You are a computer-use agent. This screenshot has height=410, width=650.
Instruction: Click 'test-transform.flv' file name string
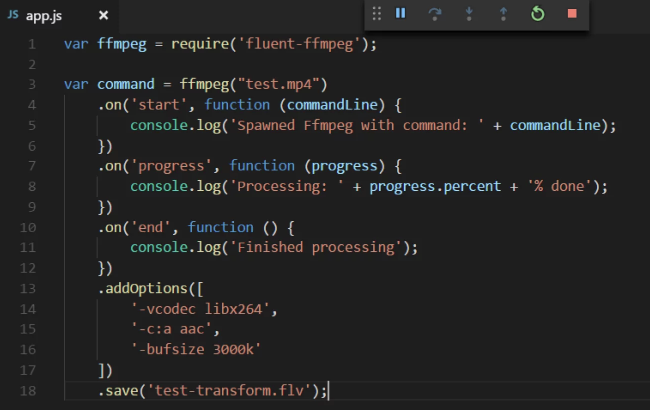(x=229, y=391)
